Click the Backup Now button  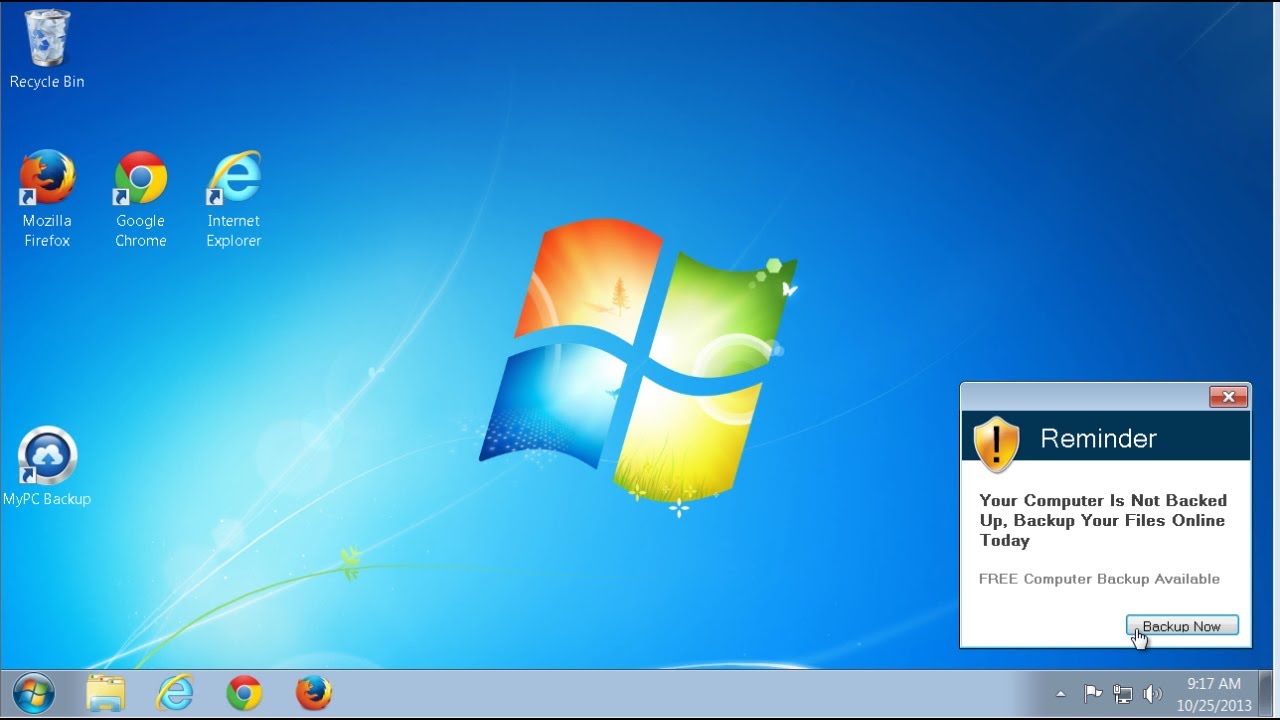click(x=1182, y=626)
